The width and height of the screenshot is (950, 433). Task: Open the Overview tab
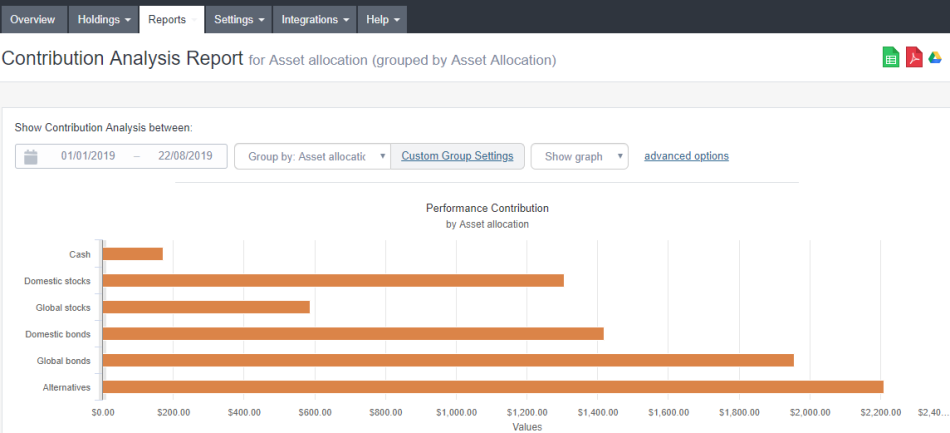tap(33, 19)
